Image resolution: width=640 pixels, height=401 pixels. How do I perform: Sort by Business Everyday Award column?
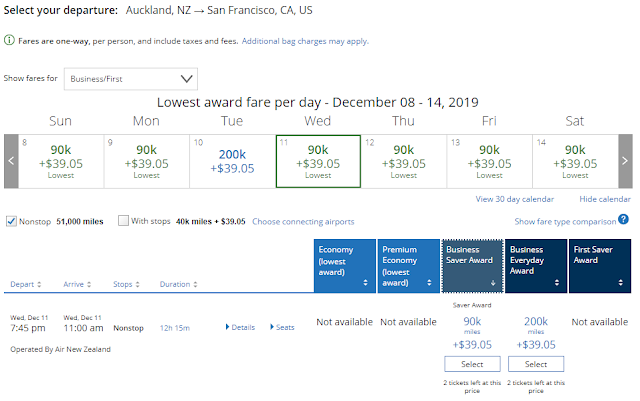(535, 265)
